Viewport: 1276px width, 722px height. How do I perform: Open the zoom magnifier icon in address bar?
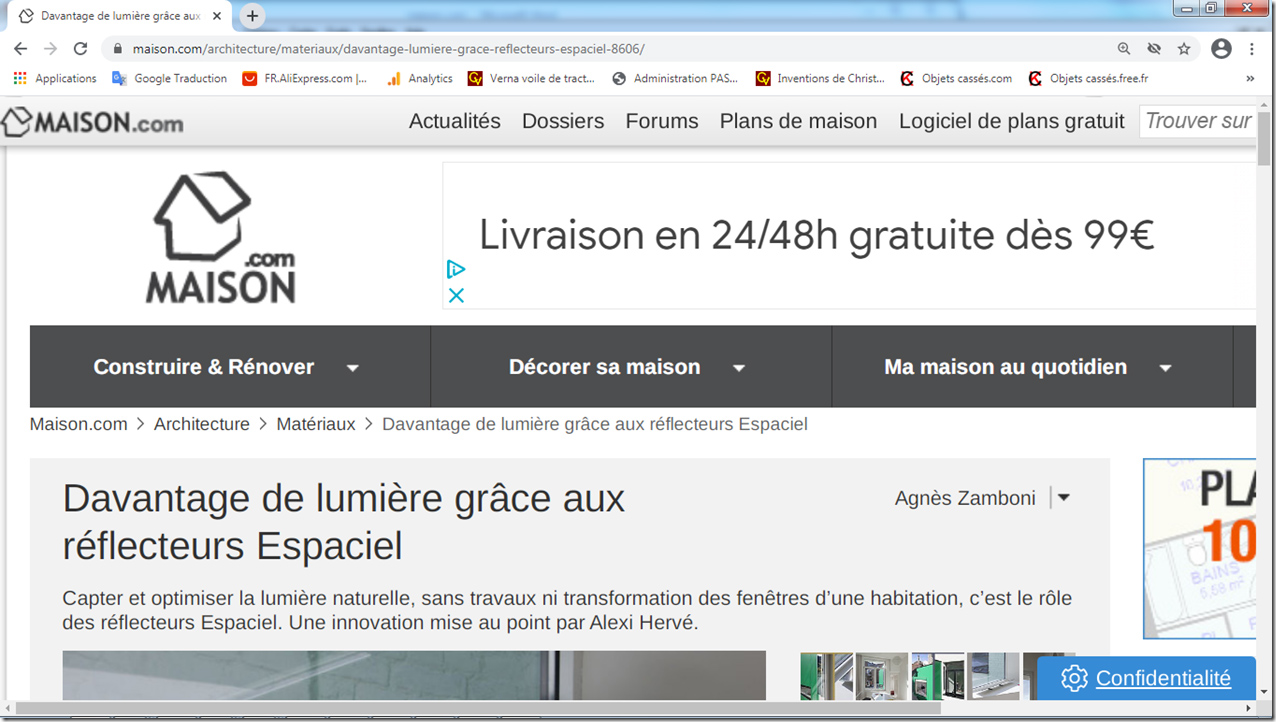point(1124,48)
